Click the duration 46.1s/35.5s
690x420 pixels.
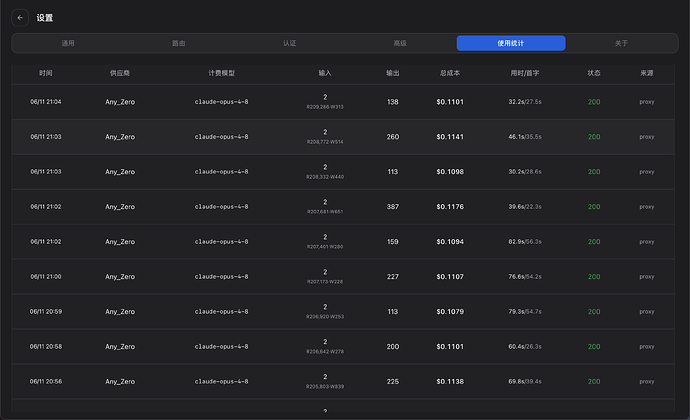(525, 137)
